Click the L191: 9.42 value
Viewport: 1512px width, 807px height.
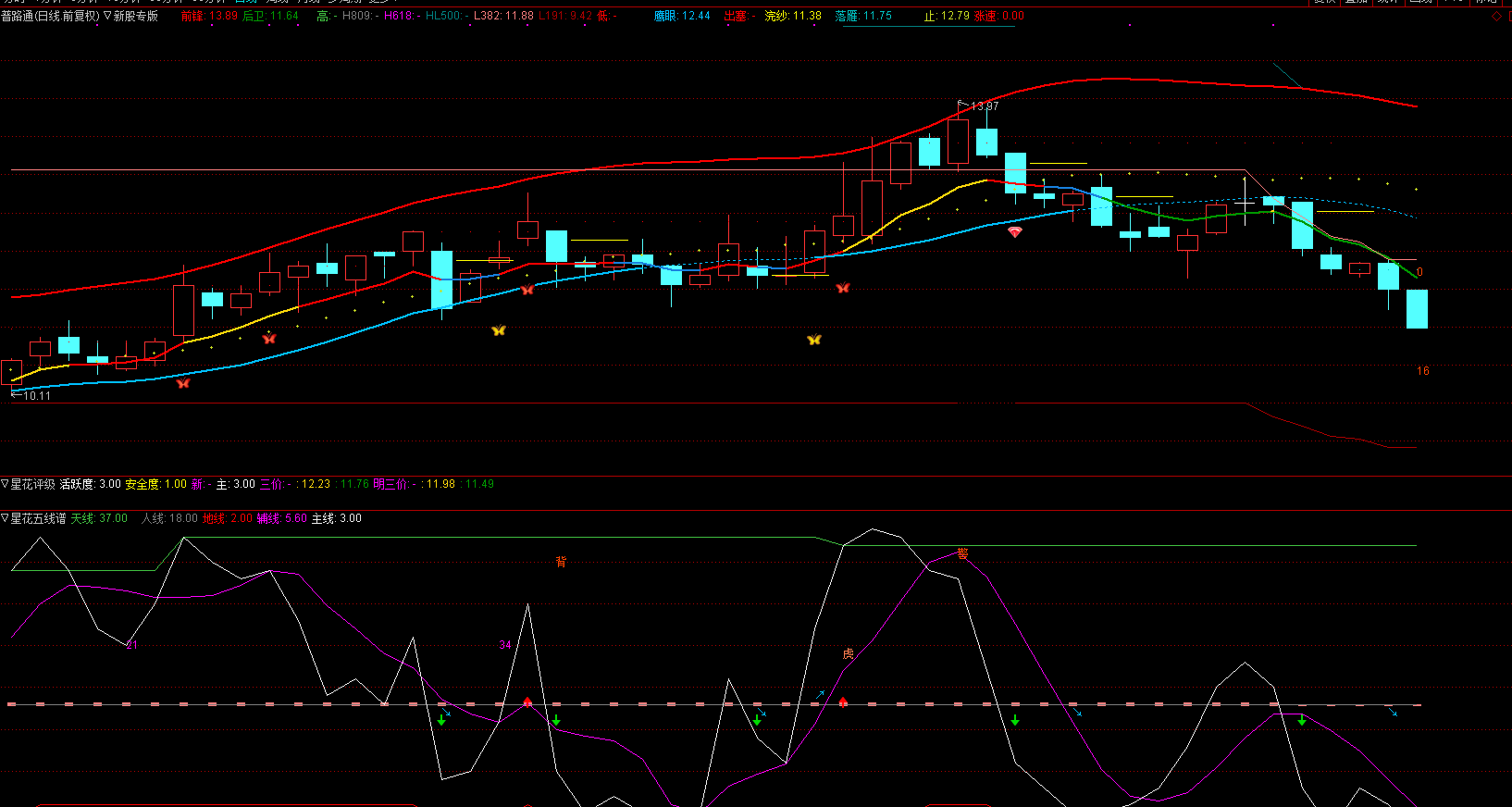(565, 16)
